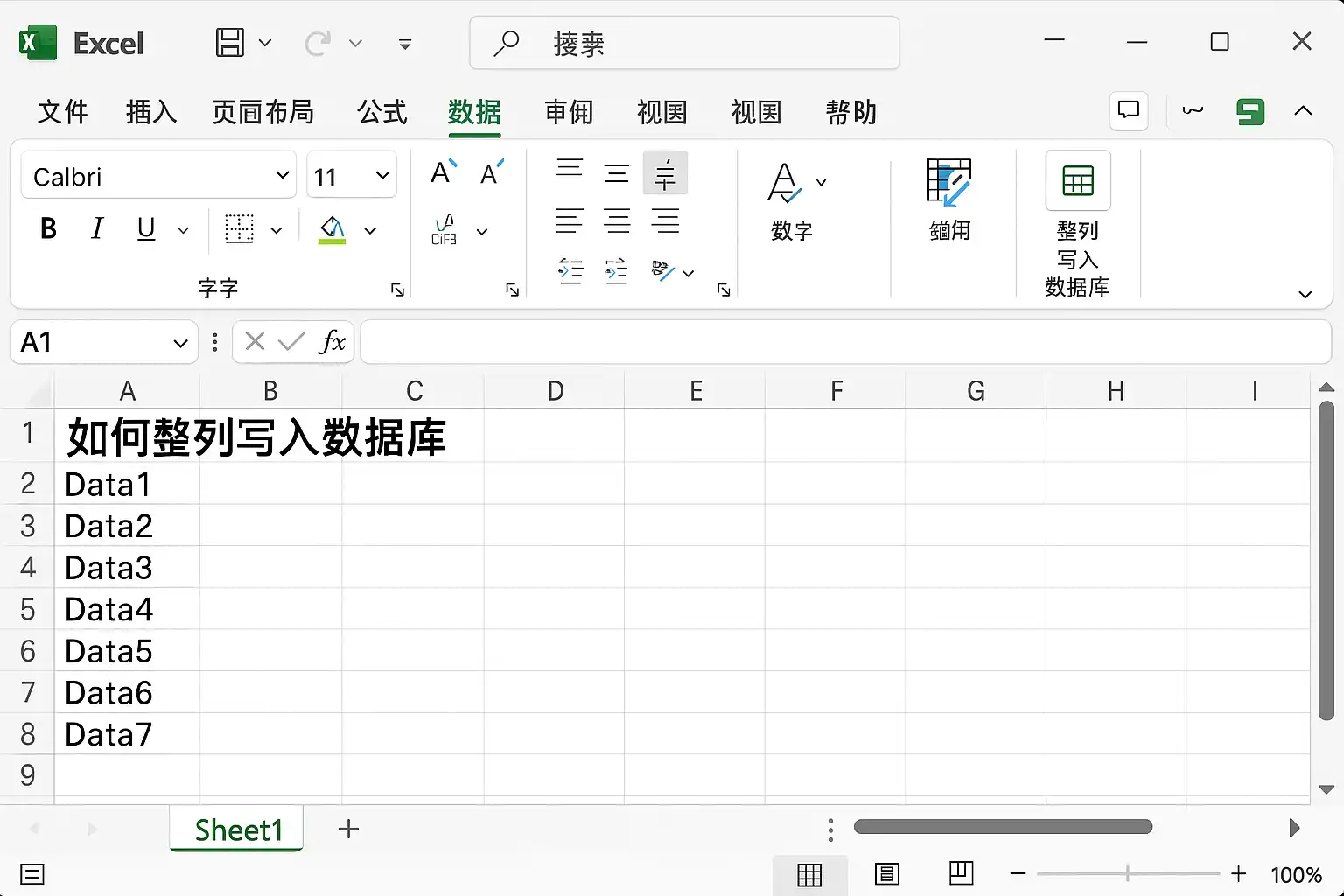1344x896 pixels.
Task: Expand the A1 name box dropdown
Action: pos(180,342)
